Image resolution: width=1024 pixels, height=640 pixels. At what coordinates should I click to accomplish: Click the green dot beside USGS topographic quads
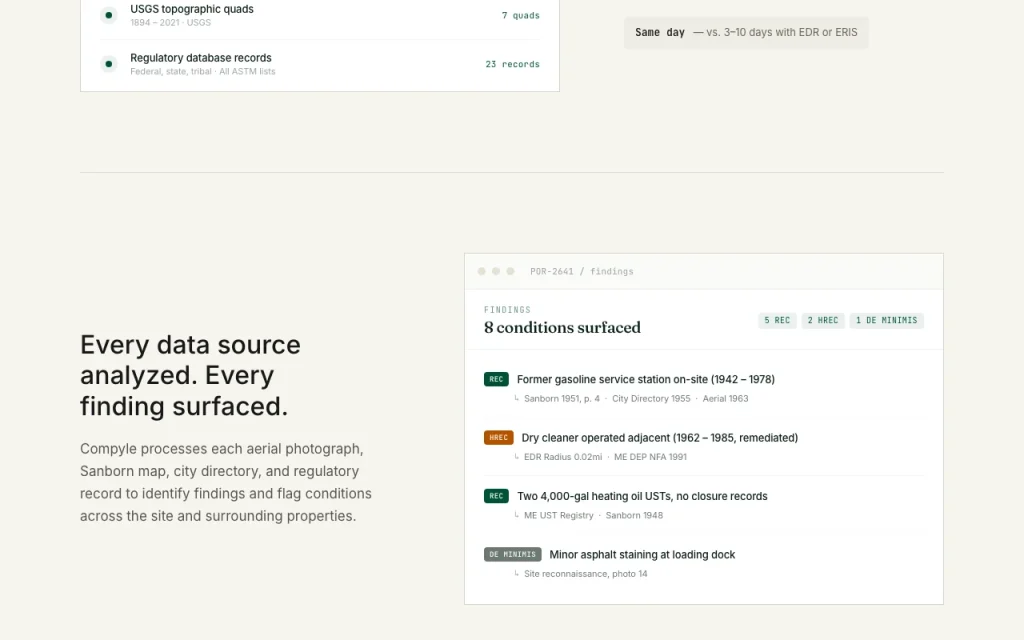click(x=108, y=15)
